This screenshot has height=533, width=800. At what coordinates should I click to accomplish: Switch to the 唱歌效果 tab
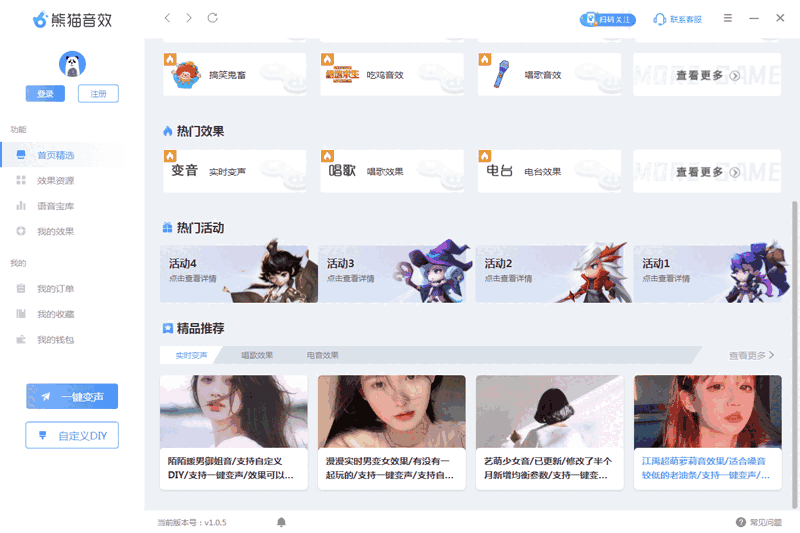tap(257, 355)
